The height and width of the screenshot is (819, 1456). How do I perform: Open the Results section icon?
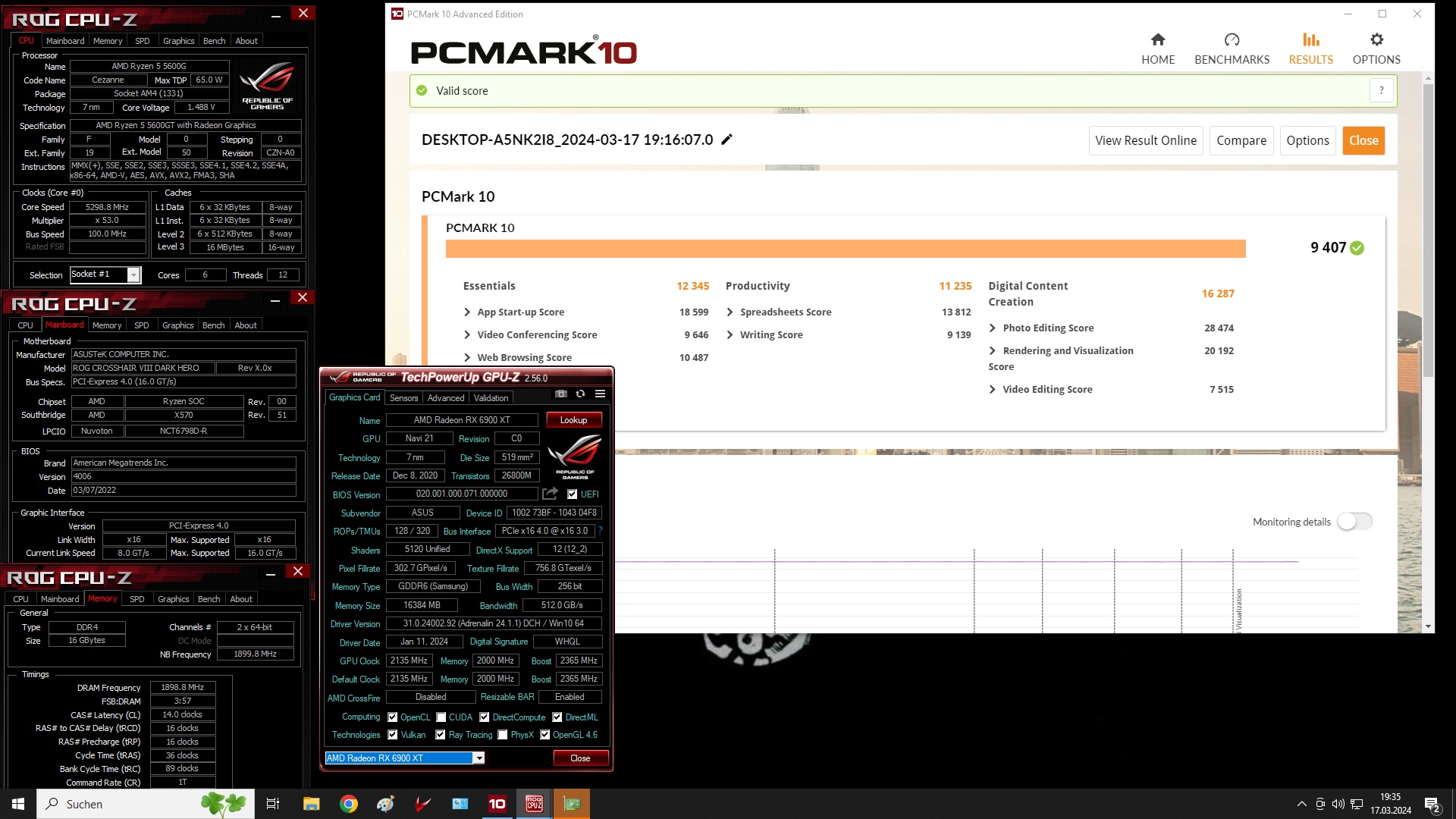coord(1310,39)
